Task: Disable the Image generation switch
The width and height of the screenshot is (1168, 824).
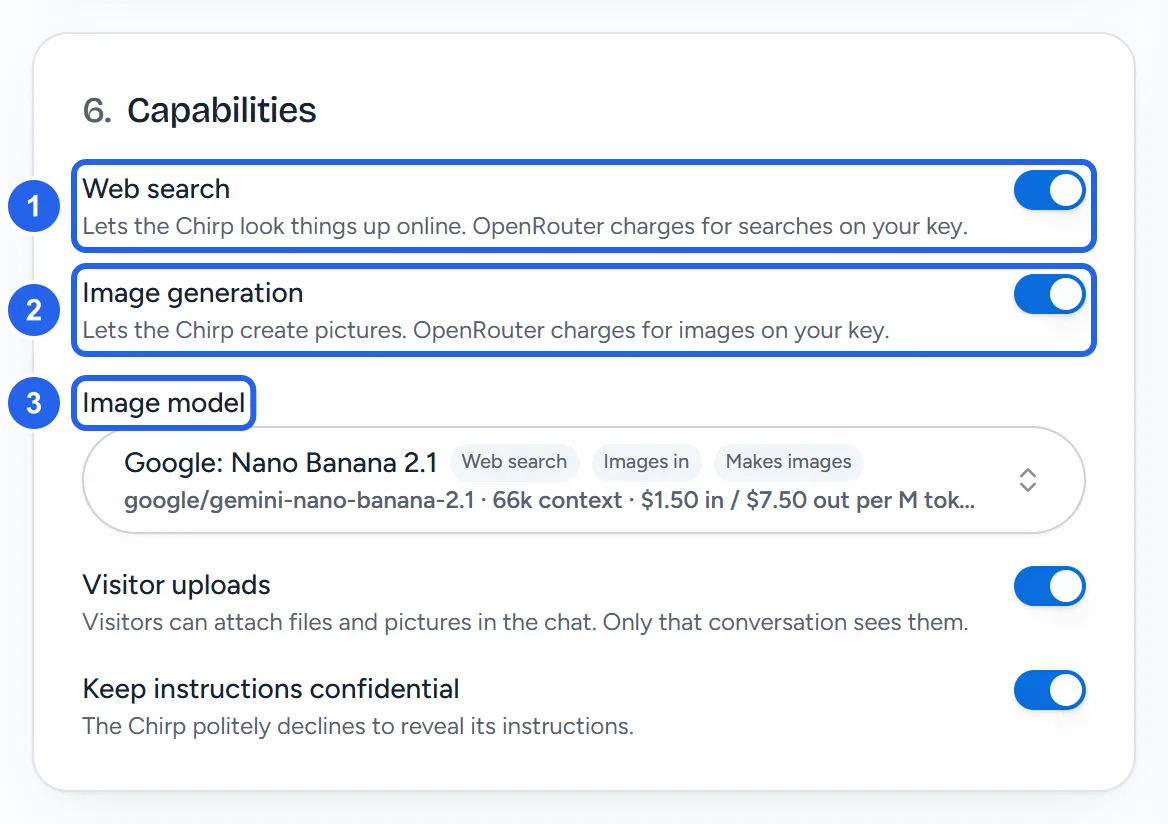Action: pyautogui.click(x=1049, y=294)
